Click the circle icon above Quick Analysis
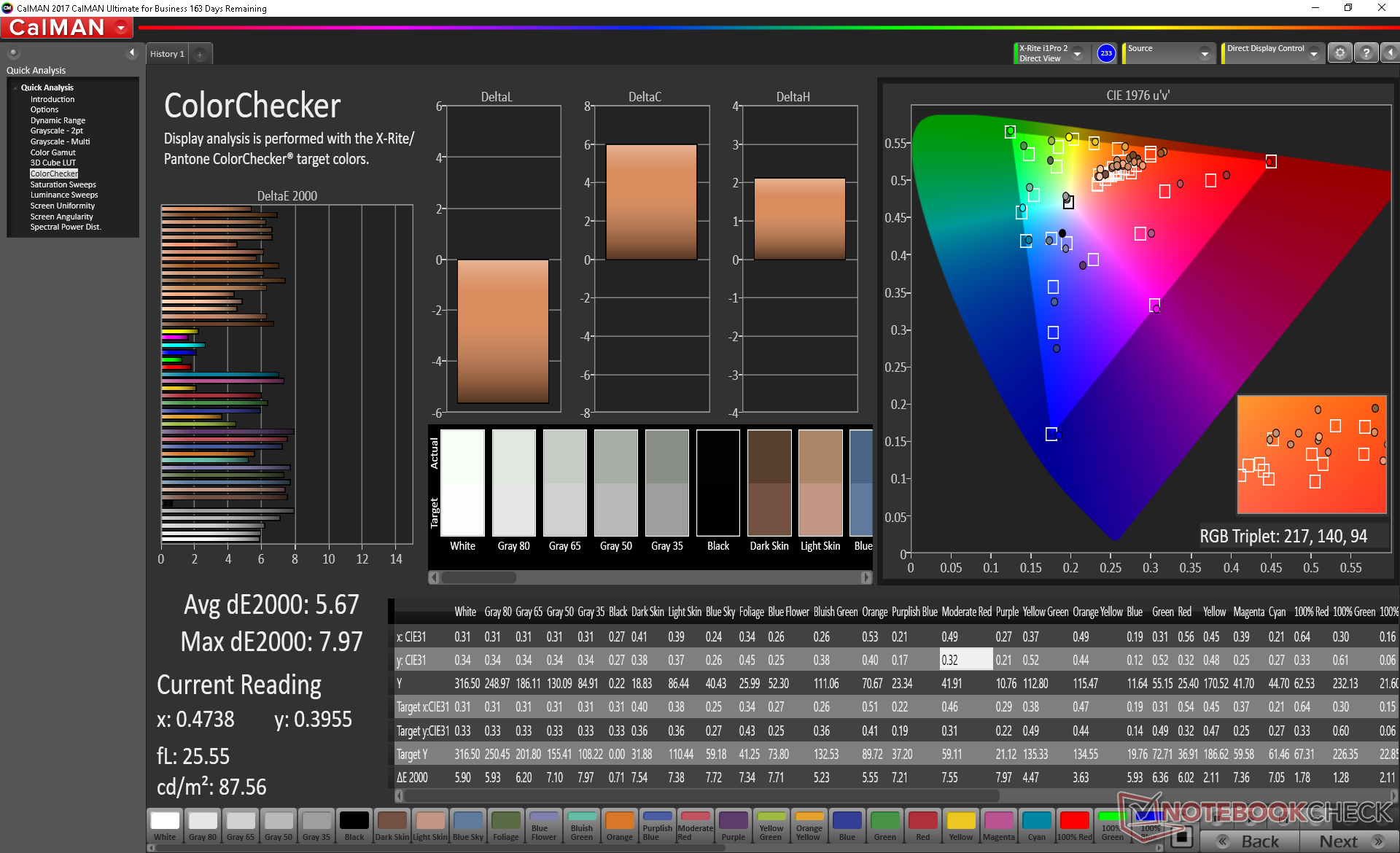1400x853 pixels. 13,52
